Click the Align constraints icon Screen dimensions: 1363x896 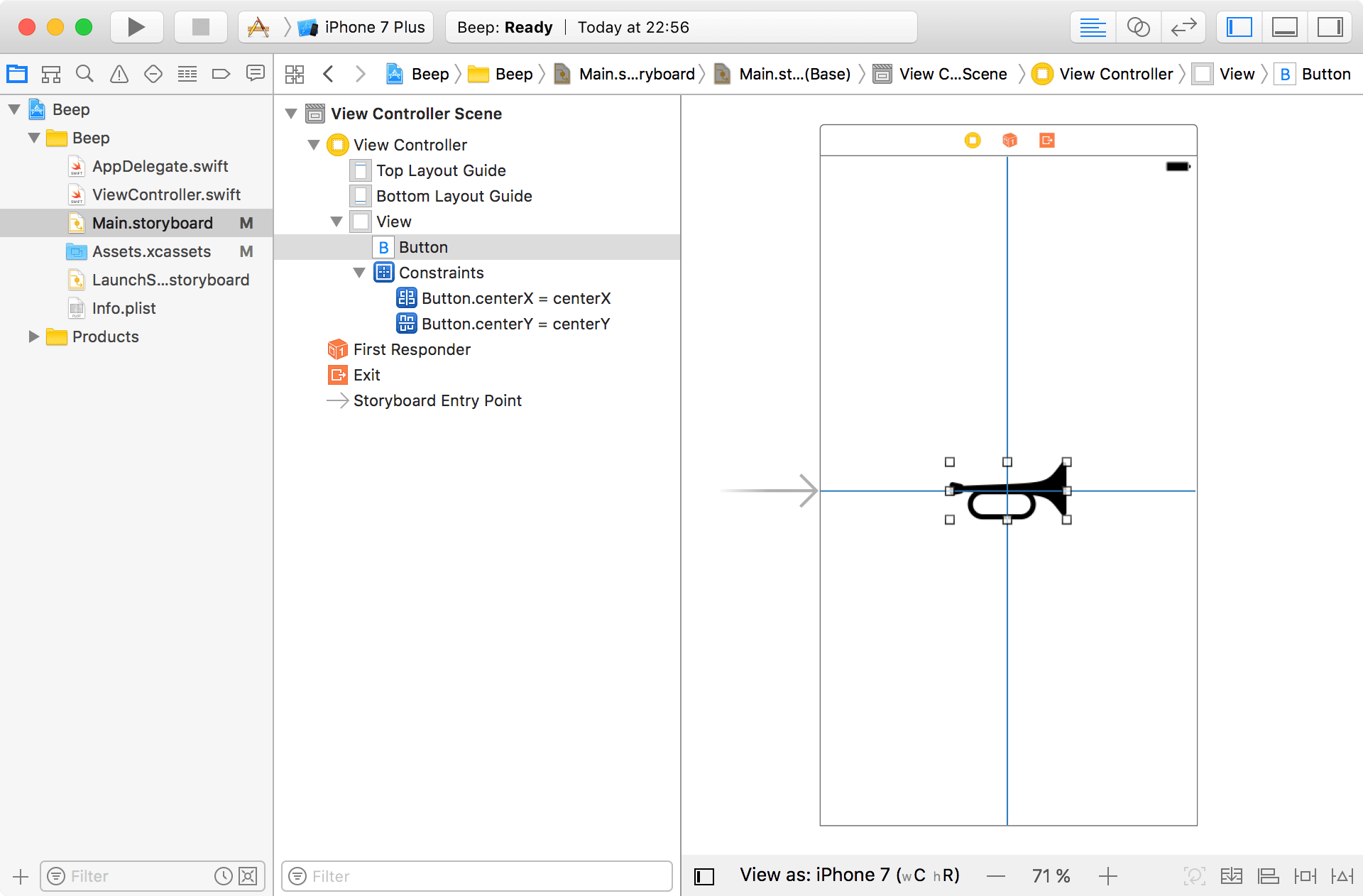coord(1268,876)
